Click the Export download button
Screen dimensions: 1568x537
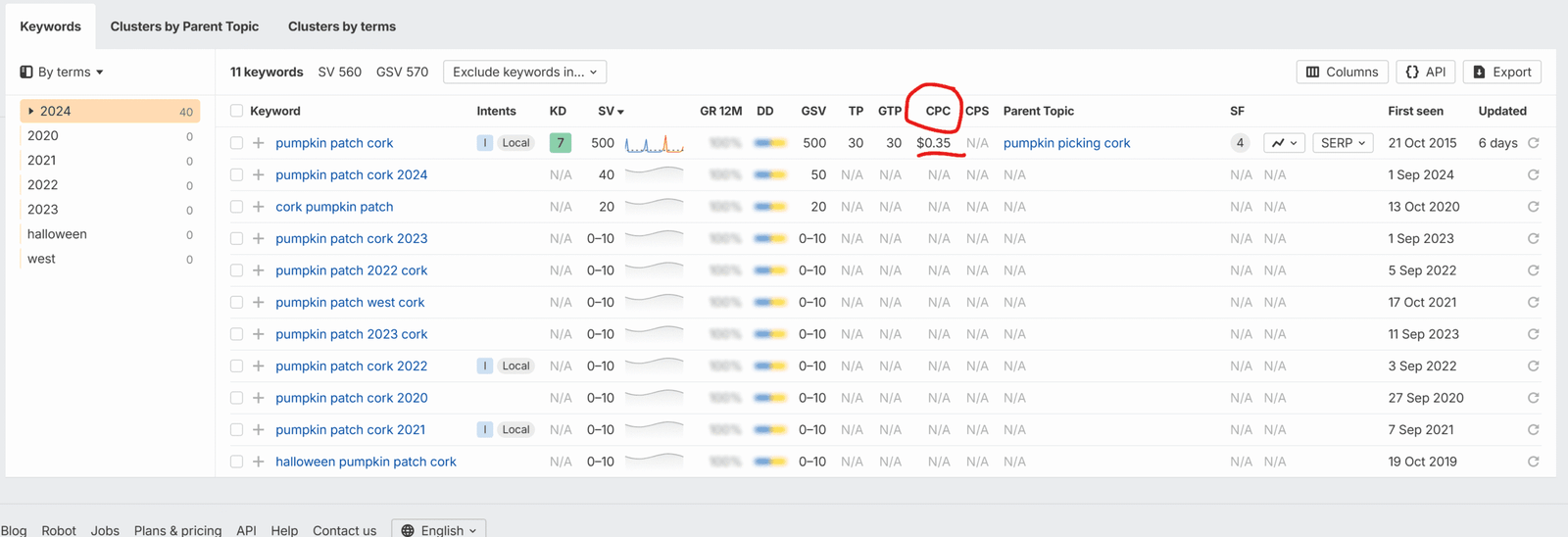pyautogui.click(x=1501, y=73)
